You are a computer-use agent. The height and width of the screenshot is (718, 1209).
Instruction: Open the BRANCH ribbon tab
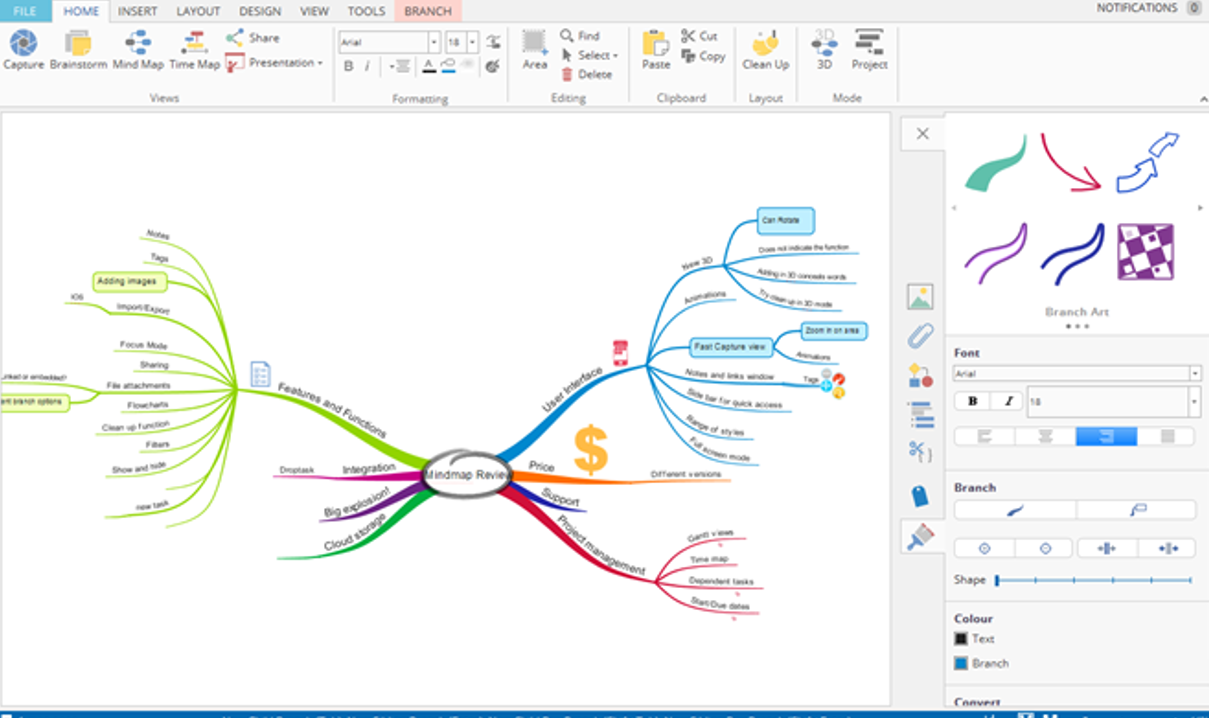tap(427, 11)
